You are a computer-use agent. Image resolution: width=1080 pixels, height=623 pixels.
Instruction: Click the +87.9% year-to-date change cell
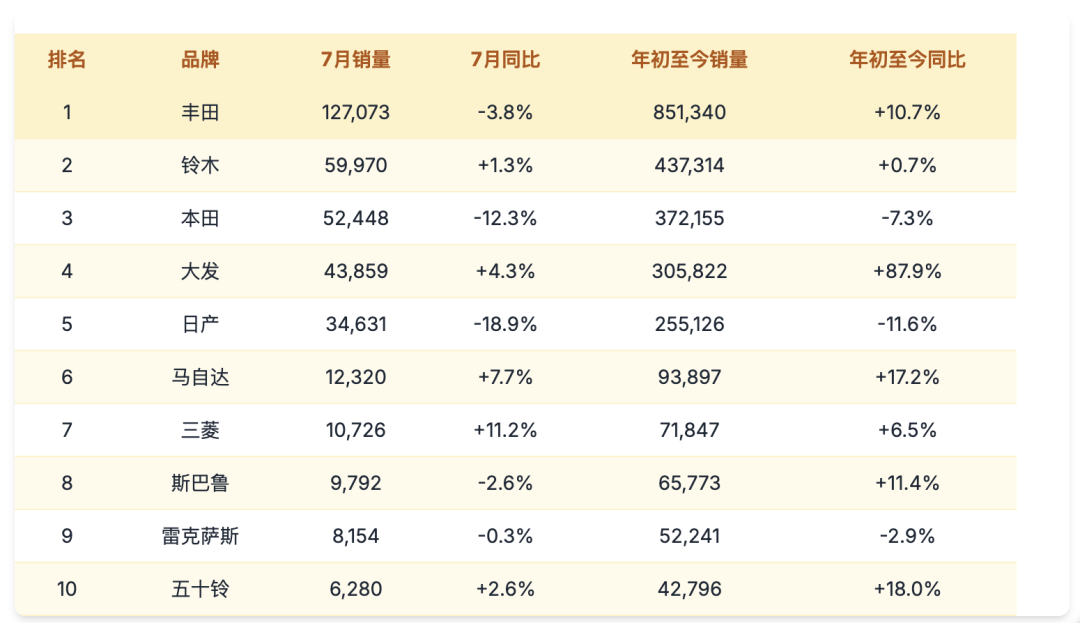[907, 272]
